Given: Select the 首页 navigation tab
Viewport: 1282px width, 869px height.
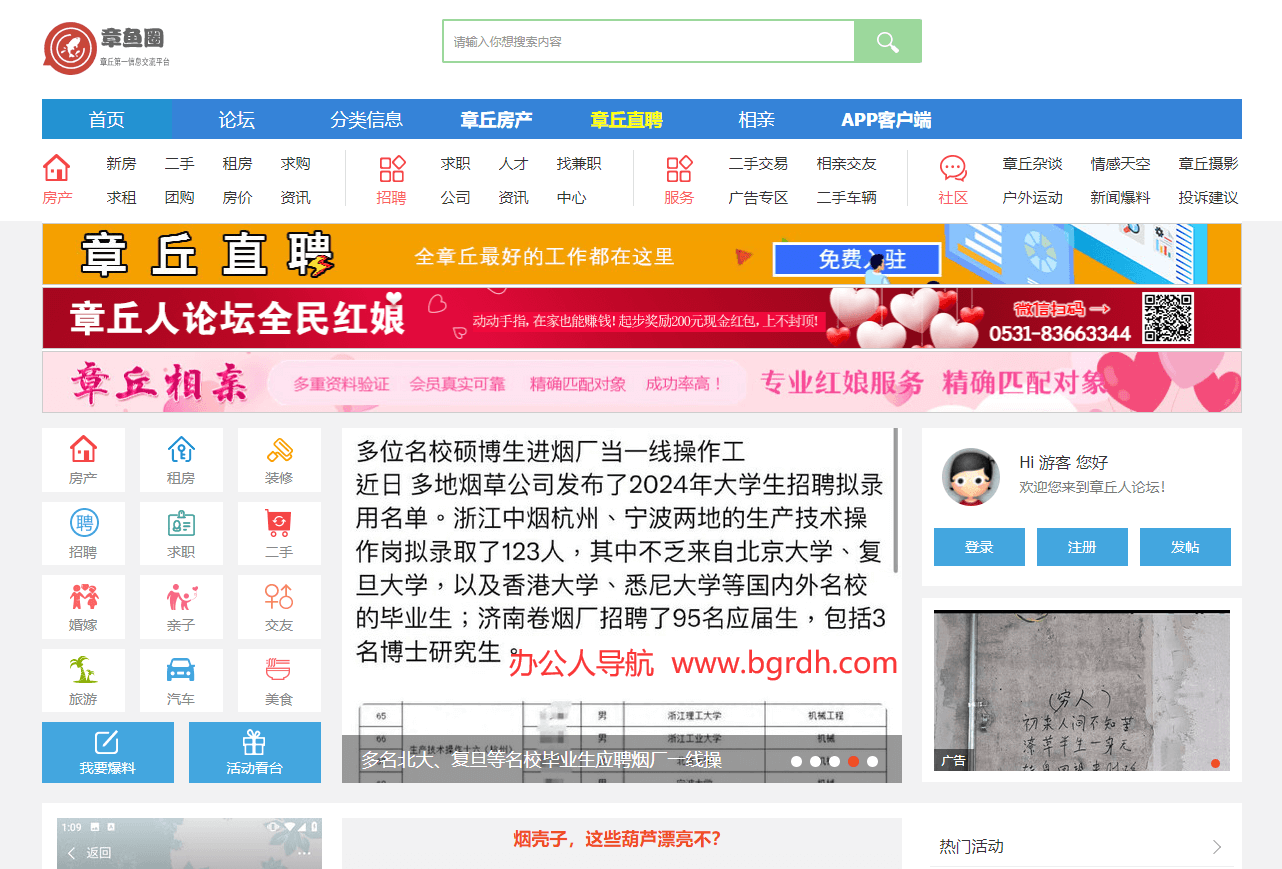Looking at the screenshot, I should tap(107, 119).
